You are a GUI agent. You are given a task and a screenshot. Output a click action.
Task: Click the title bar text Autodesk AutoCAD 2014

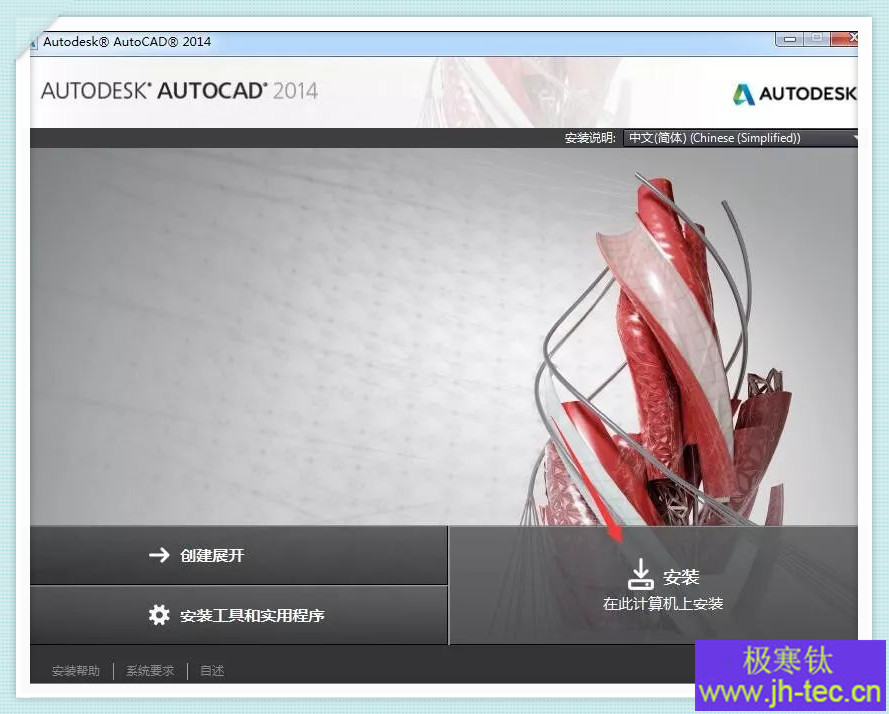(127, 41)
